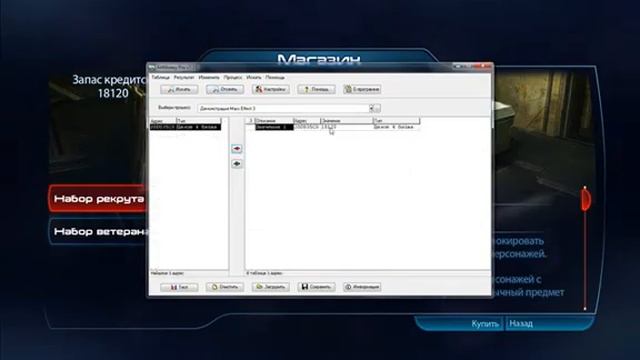Open the Результат menu
Viewport: 640px width, 360px height.
[x=184, y=77]
